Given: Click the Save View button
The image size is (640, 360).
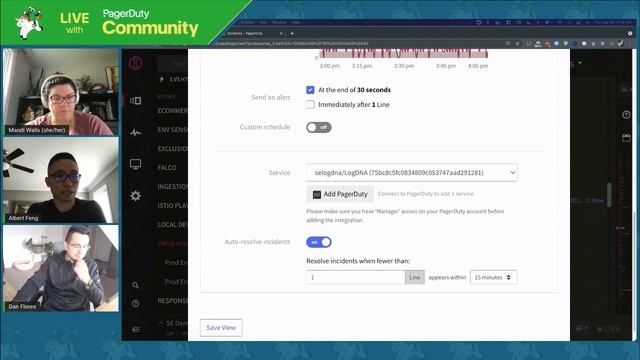Looking at the screenshot, I should pyautogui.click(x=221, y=328).
